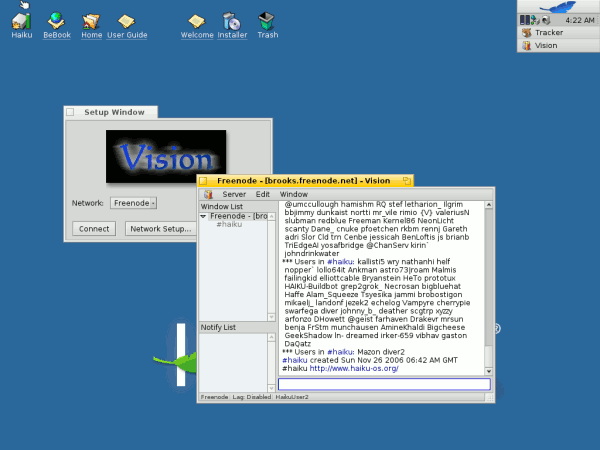Open the User Guide icon
The width and height of the screenshot is (600, 450).
click(127, 21)
